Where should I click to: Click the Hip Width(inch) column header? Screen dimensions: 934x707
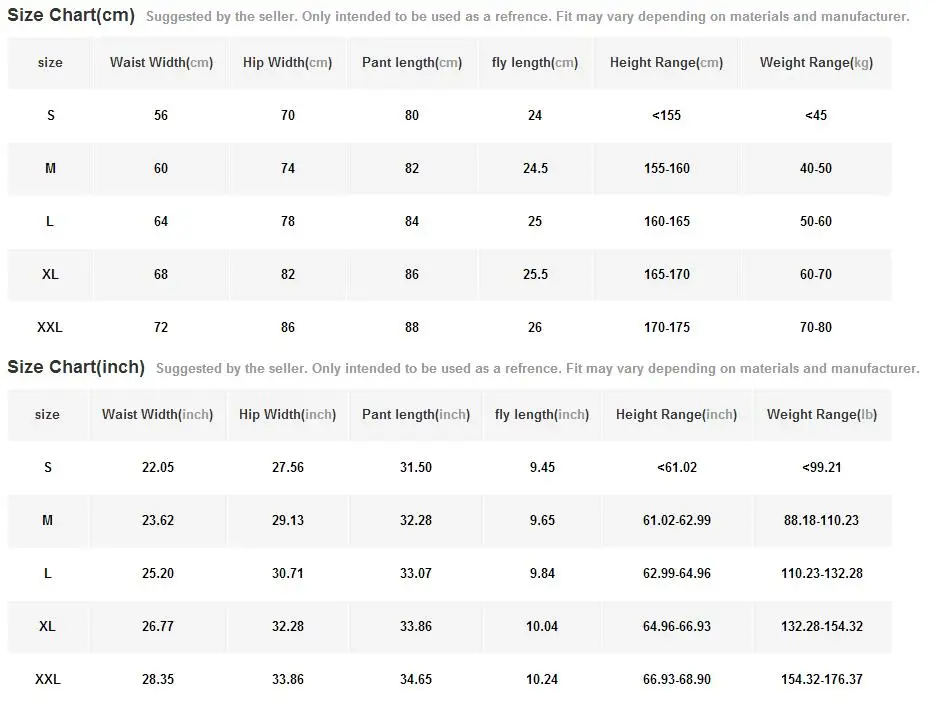coord(287,414)
